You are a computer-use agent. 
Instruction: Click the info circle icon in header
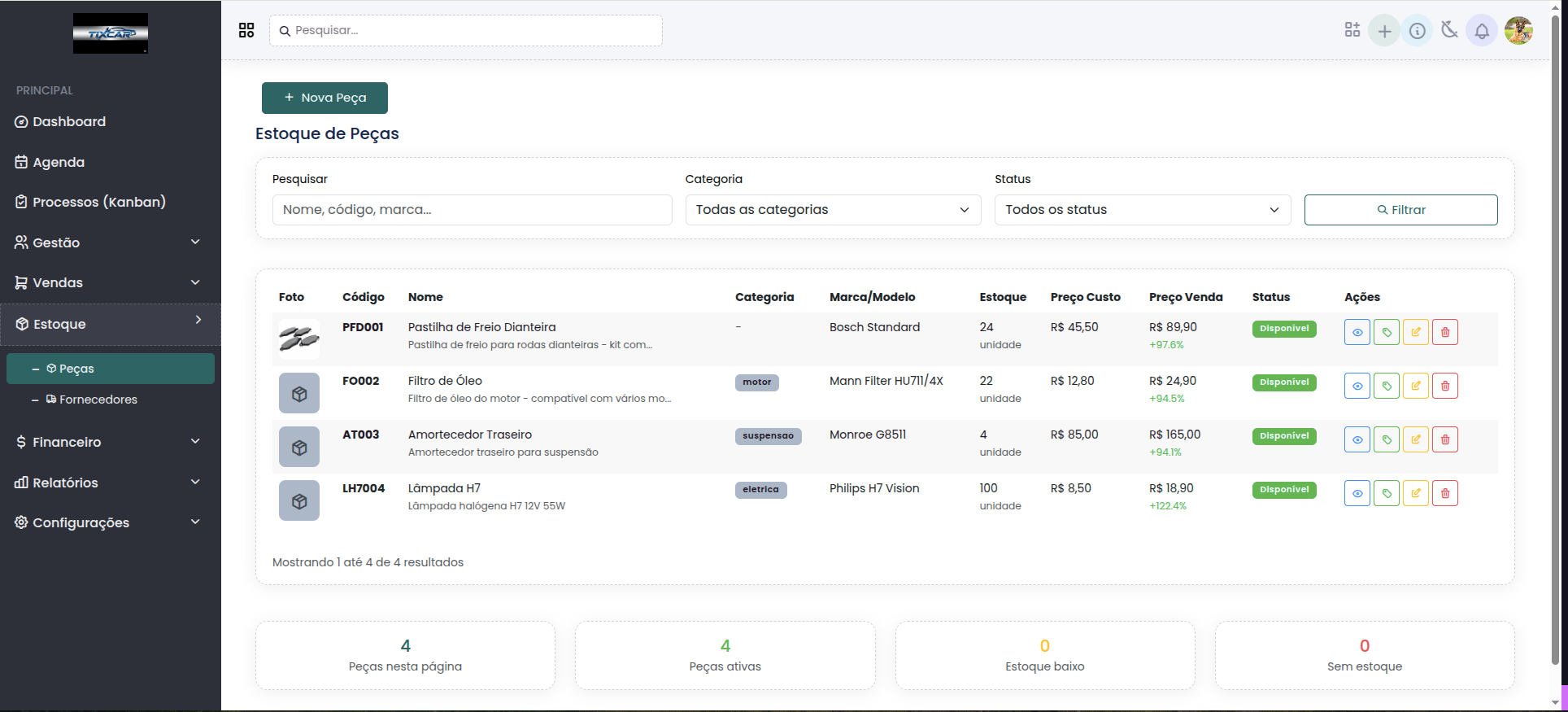coord(1417,31)
